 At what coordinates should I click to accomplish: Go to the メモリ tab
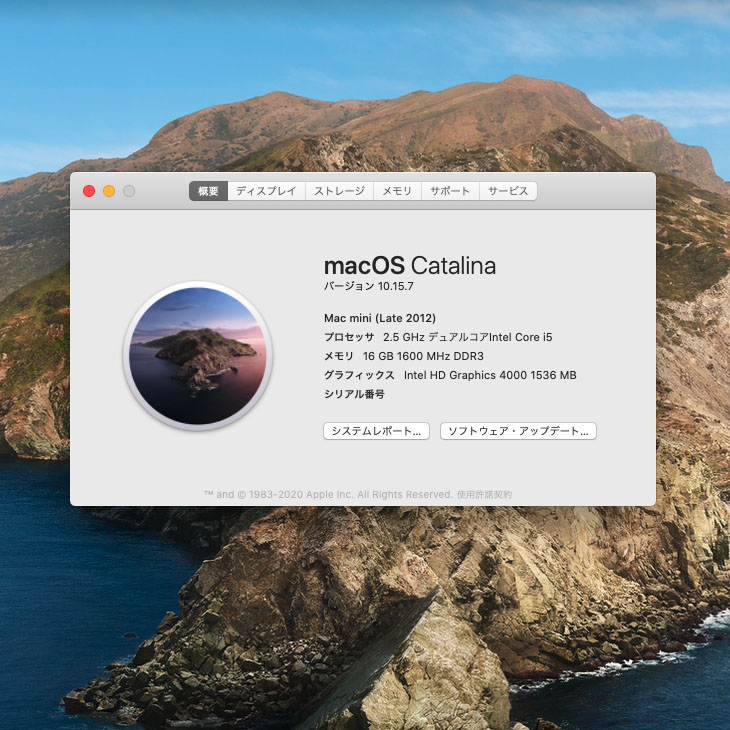point(398,191)
